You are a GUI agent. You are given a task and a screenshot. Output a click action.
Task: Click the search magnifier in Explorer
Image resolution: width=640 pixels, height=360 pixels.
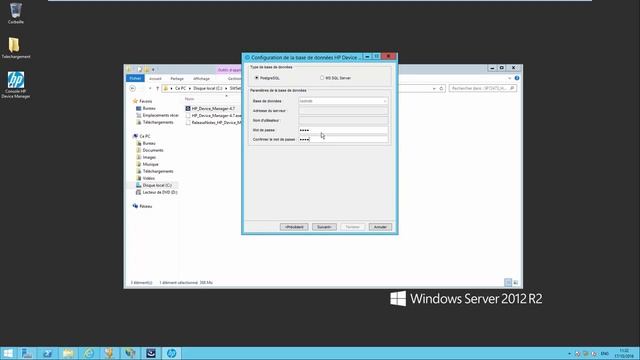coord(512,88)
